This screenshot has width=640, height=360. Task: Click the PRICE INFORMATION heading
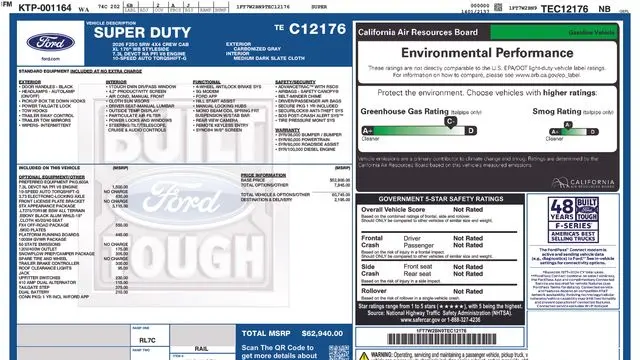click(x=263, y=175)
